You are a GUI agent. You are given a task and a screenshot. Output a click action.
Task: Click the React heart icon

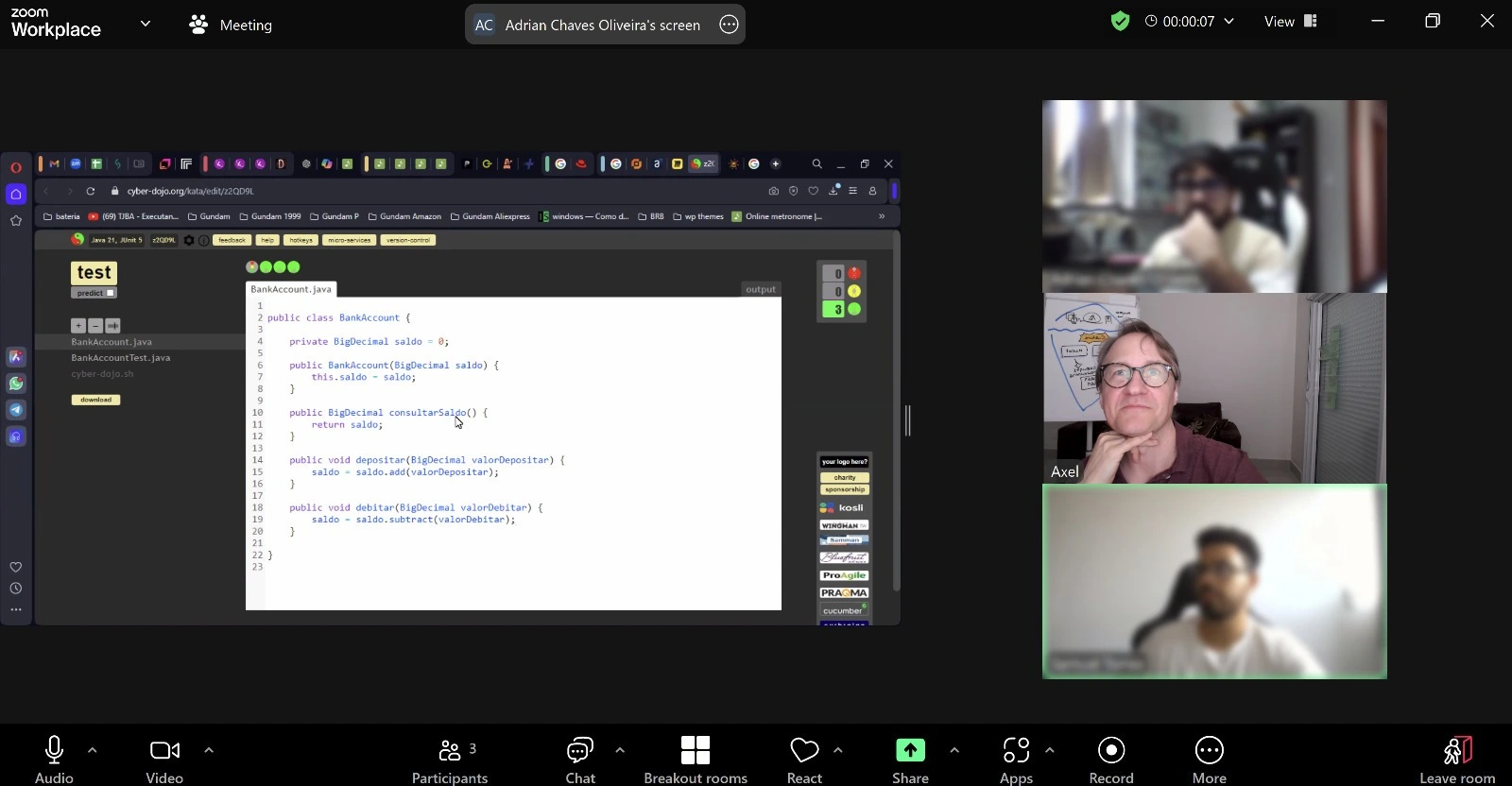tap(804, 751)
